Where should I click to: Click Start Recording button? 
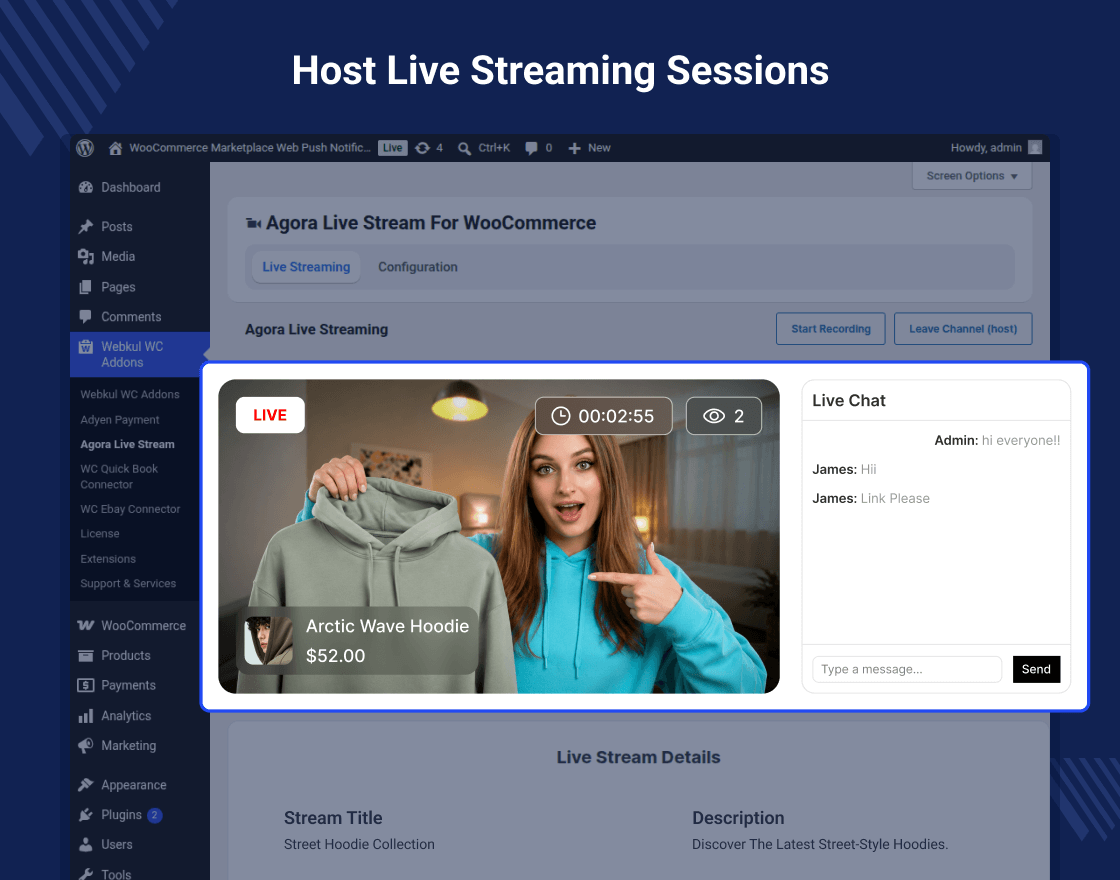[831, 329]
